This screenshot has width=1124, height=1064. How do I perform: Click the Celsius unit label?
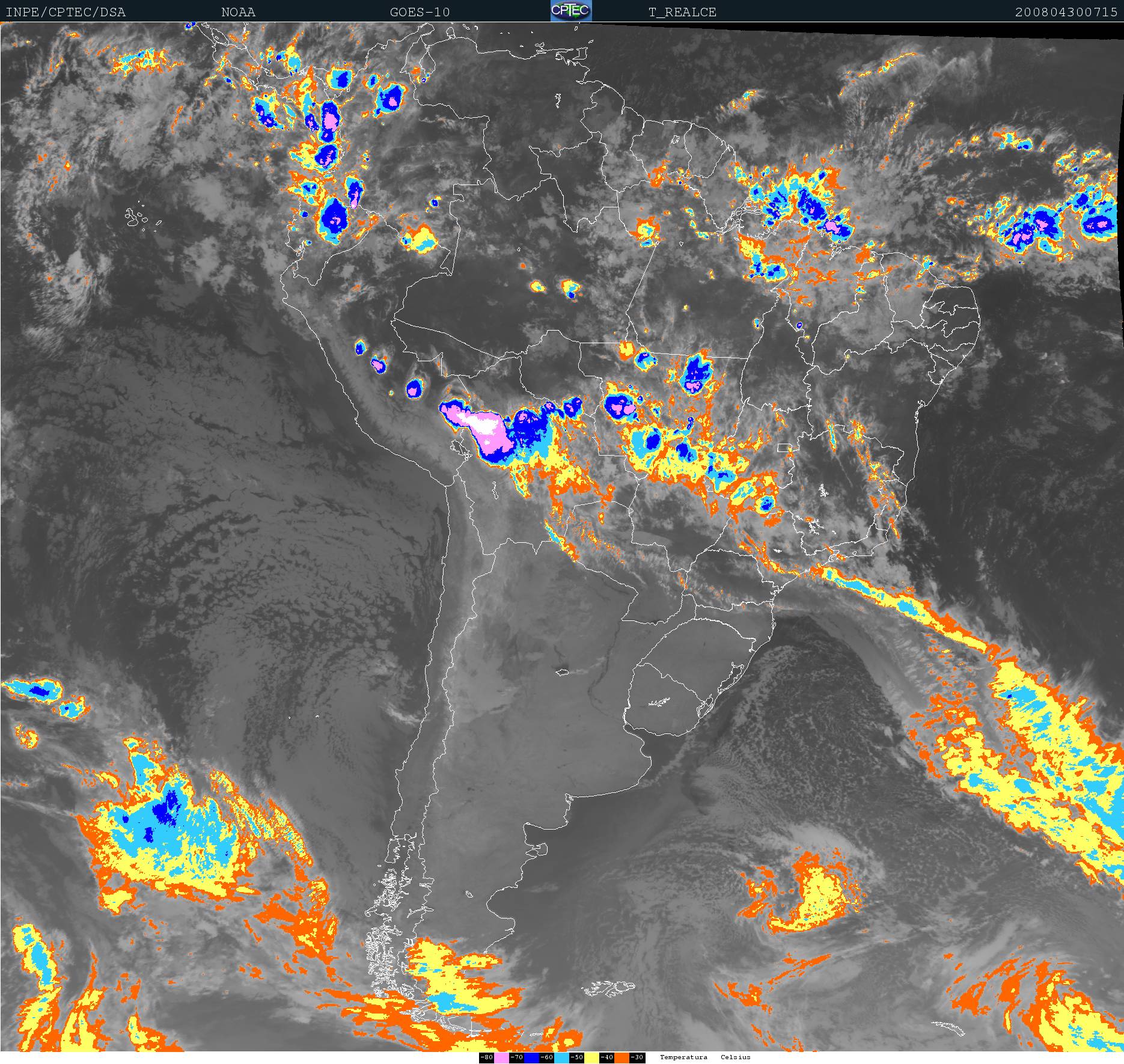(x=736, y=1057)
